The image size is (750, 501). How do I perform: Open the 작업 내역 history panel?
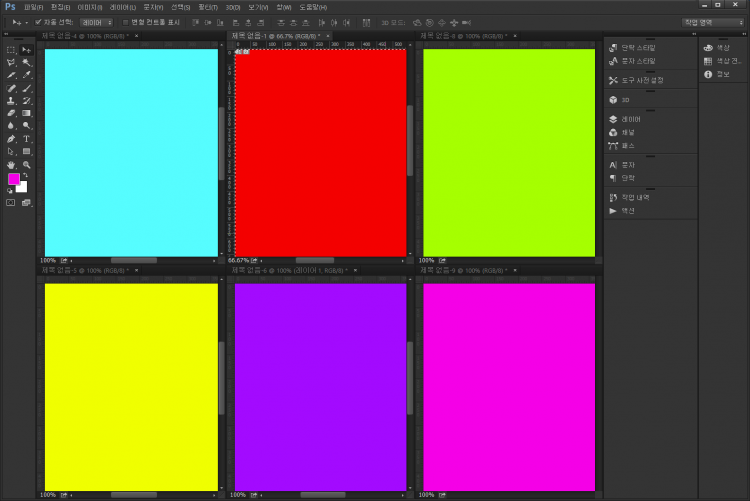(634, 198)
